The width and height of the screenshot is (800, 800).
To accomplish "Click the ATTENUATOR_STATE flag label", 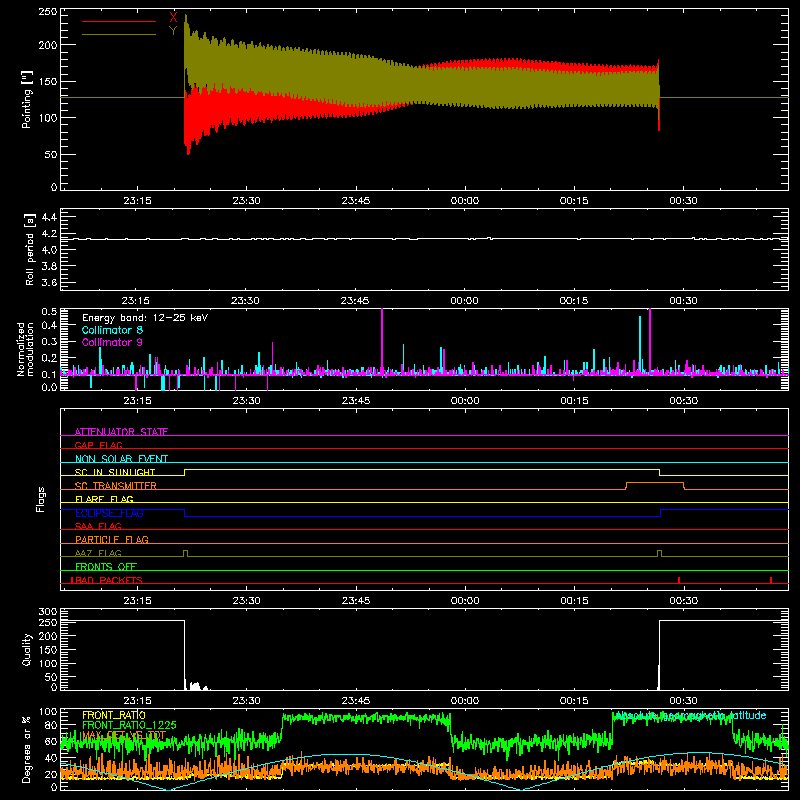I will [x=121, y=432].
